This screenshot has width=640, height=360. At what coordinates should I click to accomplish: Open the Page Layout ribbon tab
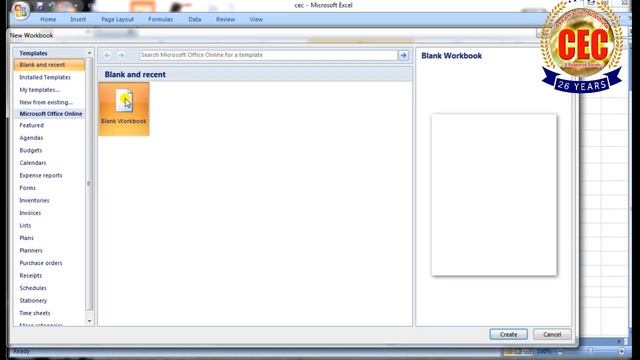tap(118, 19)
